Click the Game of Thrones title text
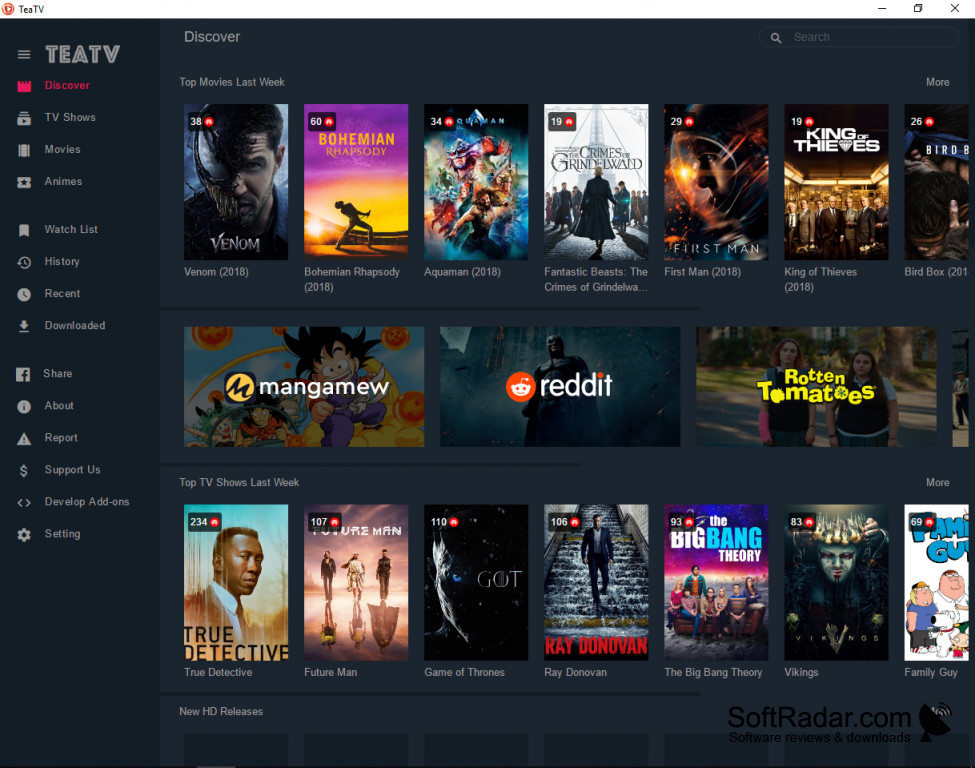This screenshot has height=768, width=975. point(464,672)
